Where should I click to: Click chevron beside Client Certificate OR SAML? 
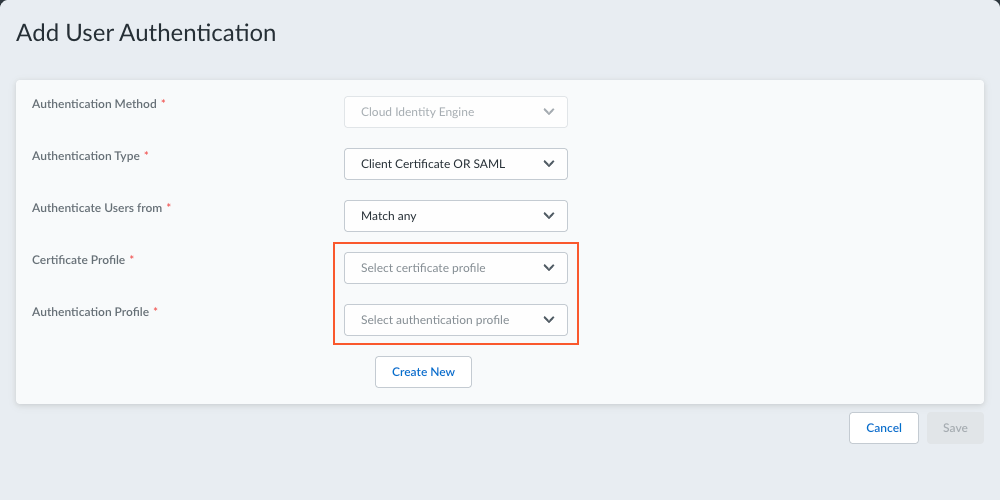tap(548, 164)
